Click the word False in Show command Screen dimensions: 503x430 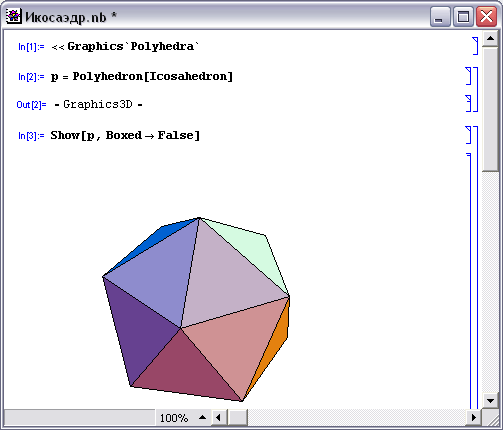175,135
